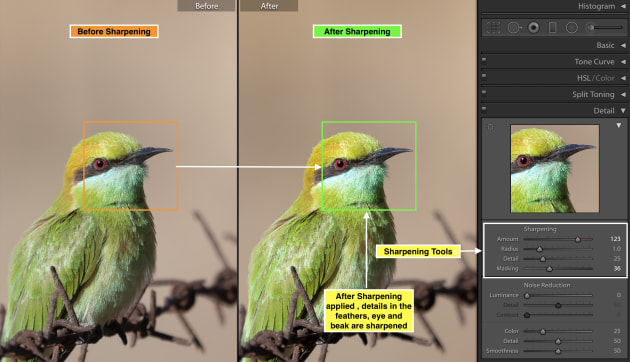630x362 pixels.
Task: Click the Color label under Noise Reduction
Action: point(511,331)
